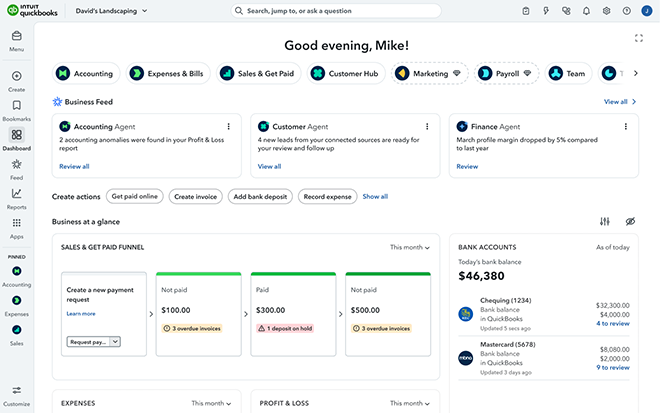The width and height of the screenshot is (660, 413).
Task: Open Sales funnel This month dropdown
Action: 410,248
